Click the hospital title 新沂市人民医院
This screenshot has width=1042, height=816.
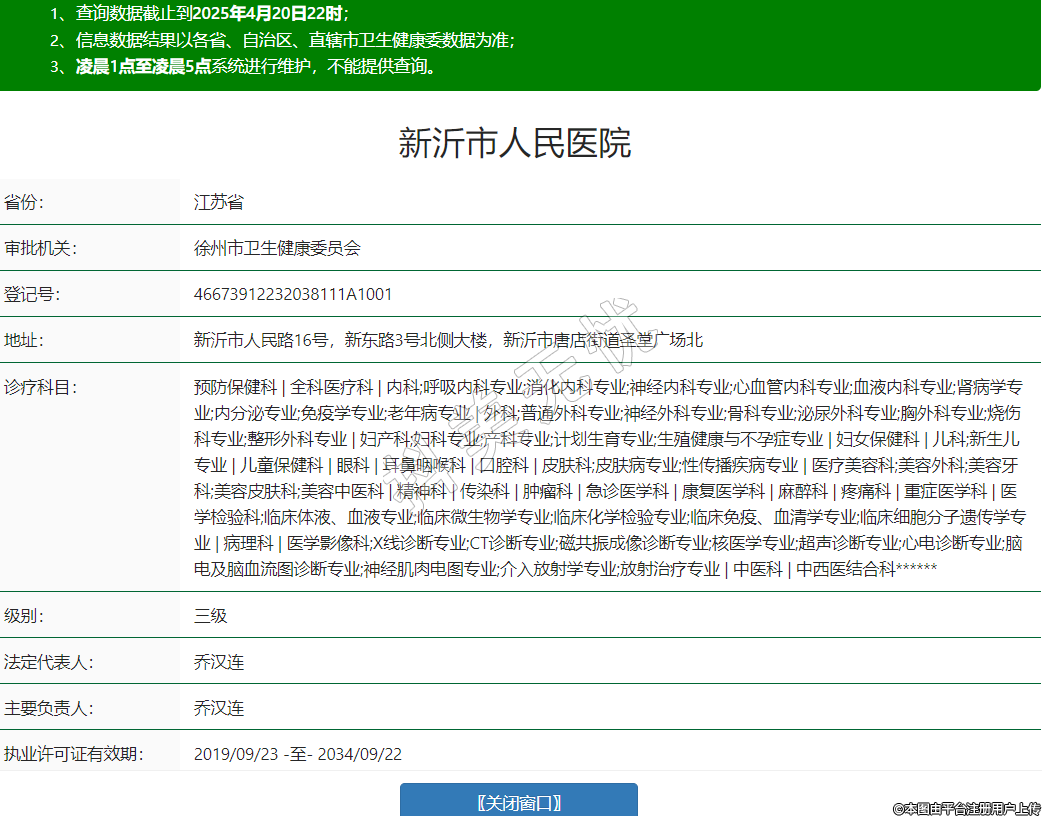[x=515, y=143]
